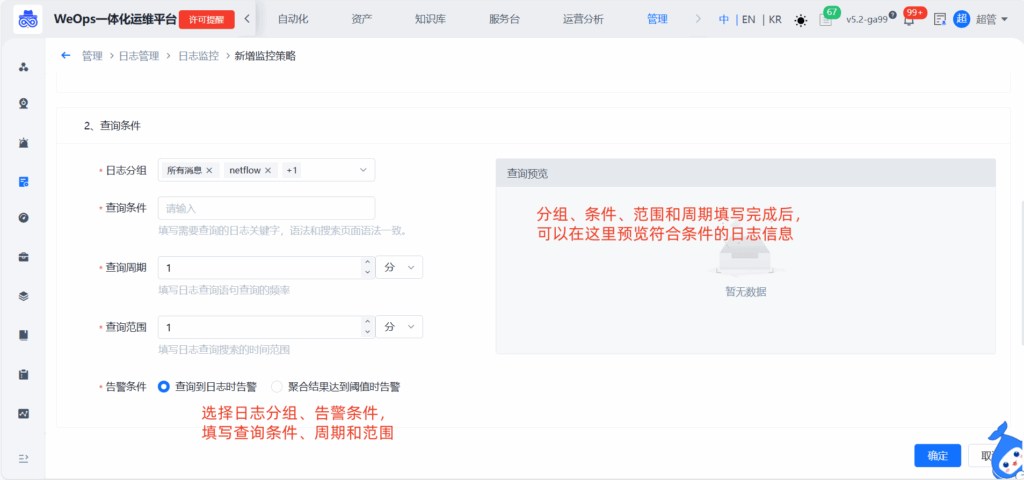This screenshot has width=1024, height=480.
Task: Click the 查询条件 input field
Action: 266,208
